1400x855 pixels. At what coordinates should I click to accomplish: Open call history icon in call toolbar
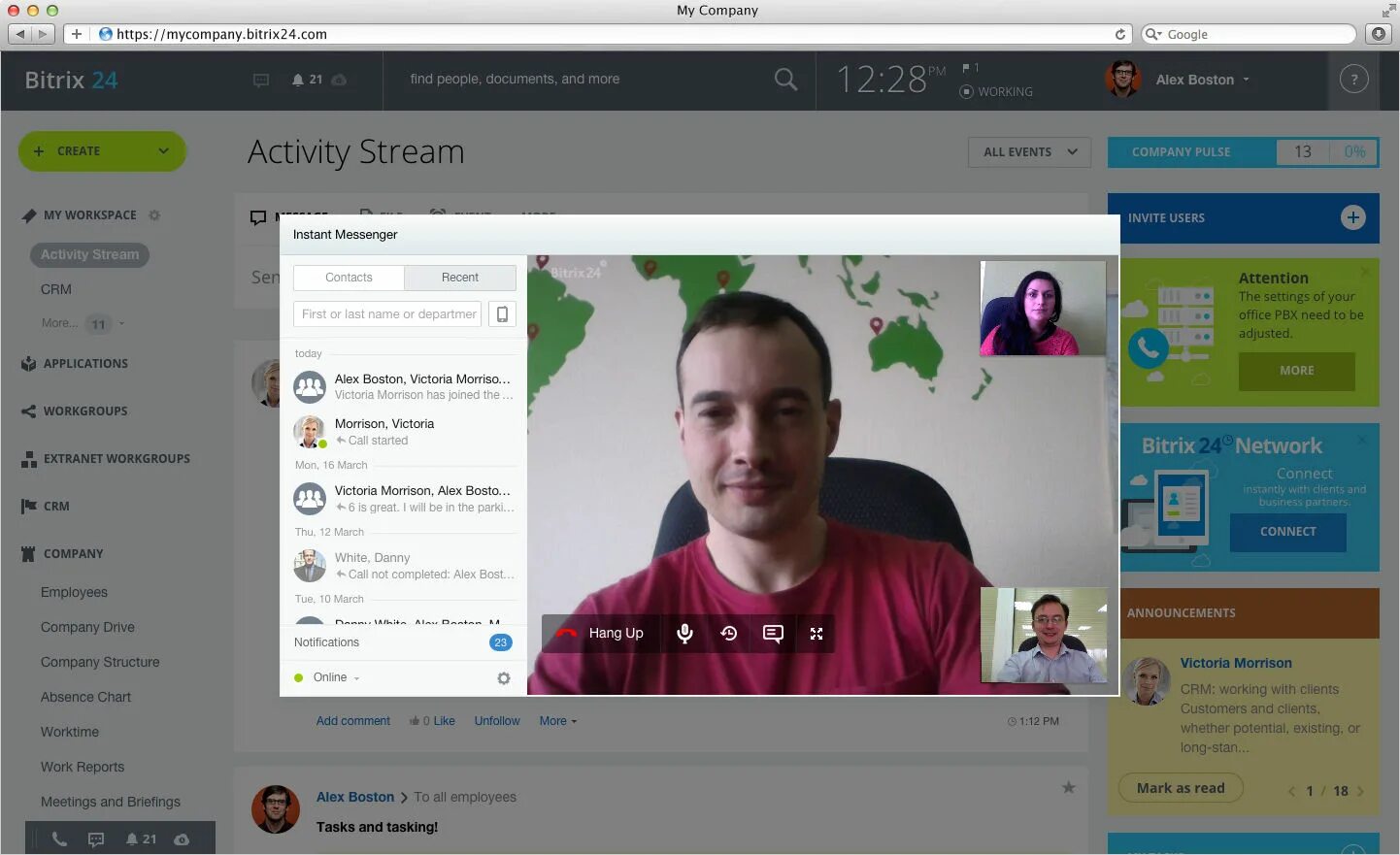[x=729, y=634]
